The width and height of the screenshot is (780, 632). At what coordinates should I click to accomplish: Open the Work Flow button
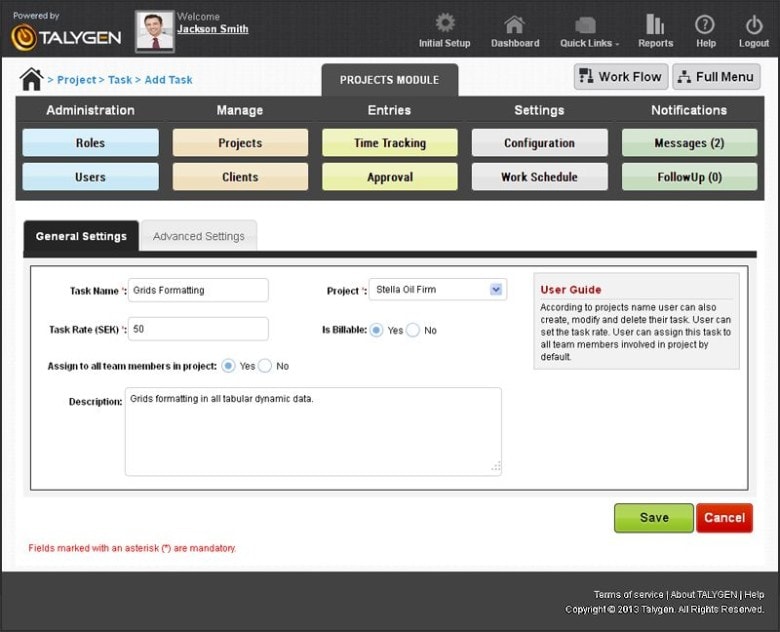pos(620,77)
